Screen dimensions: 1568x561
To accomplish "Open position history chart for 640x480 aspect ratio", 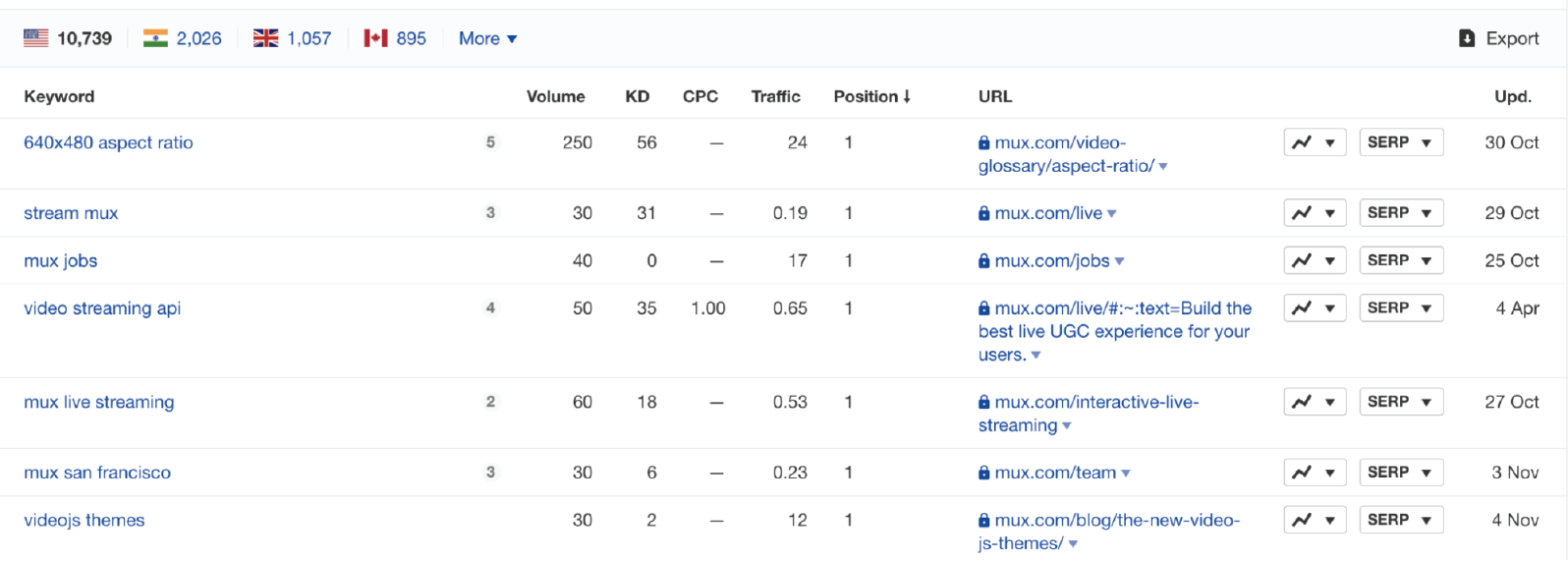I will (x=1314, y=142).
